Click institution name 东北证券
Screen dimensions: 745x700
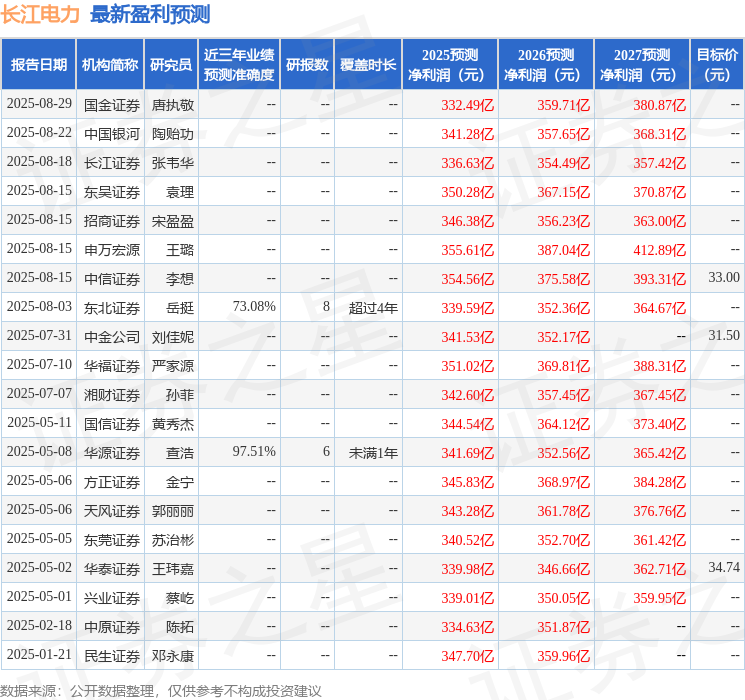pos(112,308)
